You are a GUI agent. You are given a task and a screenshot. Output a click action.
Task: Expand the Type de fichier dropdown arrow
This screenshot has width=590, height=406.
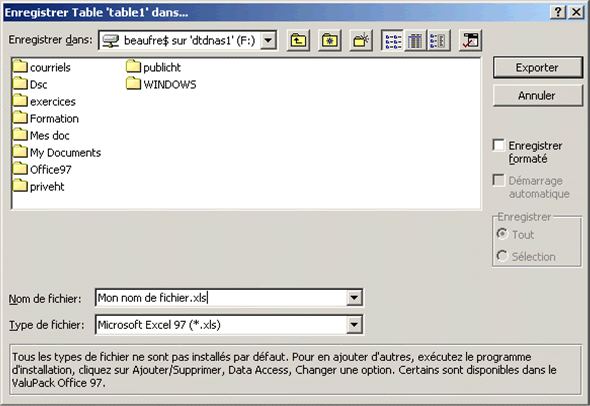click(x=354, y=324)
